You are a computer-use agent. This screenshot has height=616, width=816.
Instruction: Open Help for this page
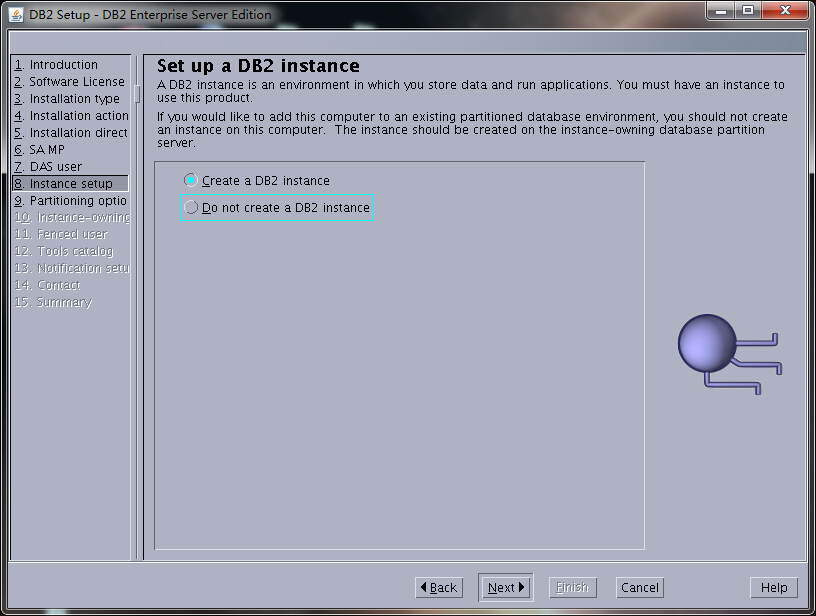pyautogui.click(x=774, y=587)
